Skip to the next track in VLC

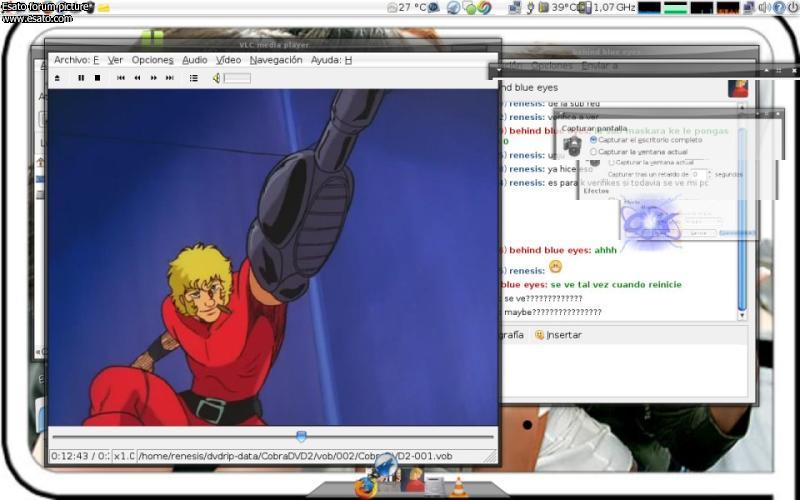coord(170,78)
